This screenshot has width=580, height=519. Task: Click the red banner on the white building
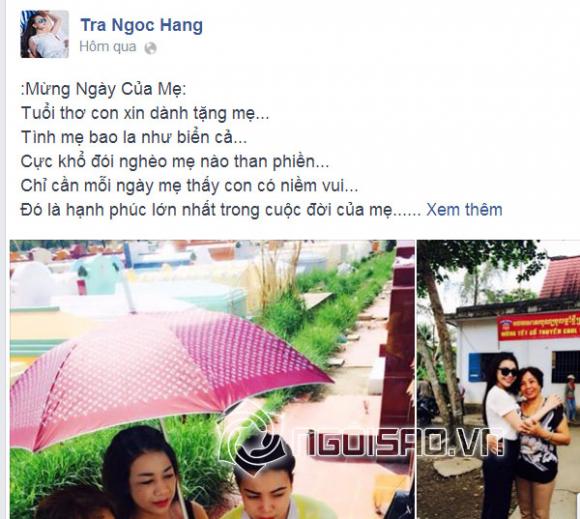538,326
